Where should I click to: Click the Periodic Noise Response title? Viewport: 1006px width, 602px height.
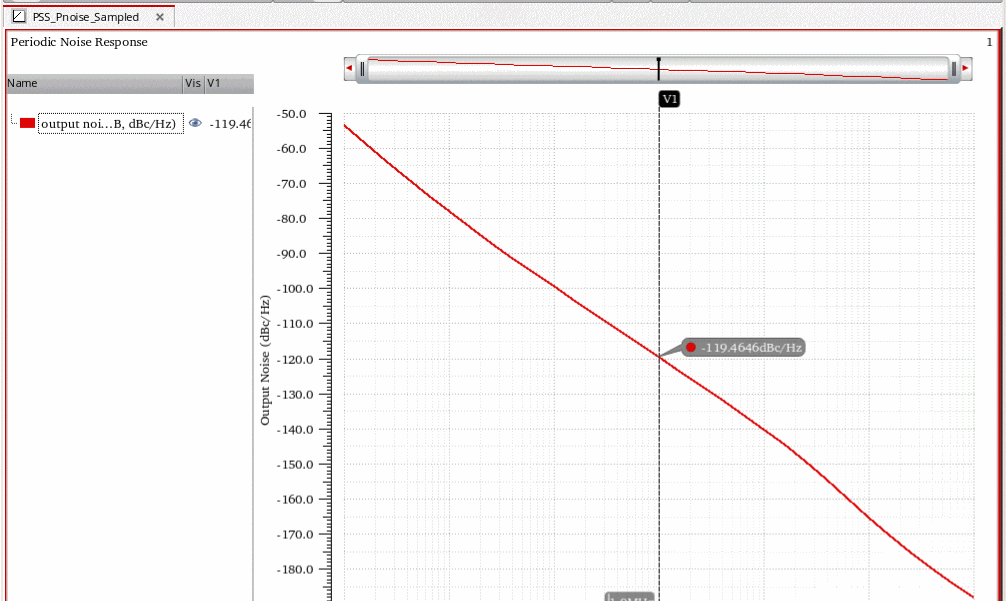click(79, 42)
